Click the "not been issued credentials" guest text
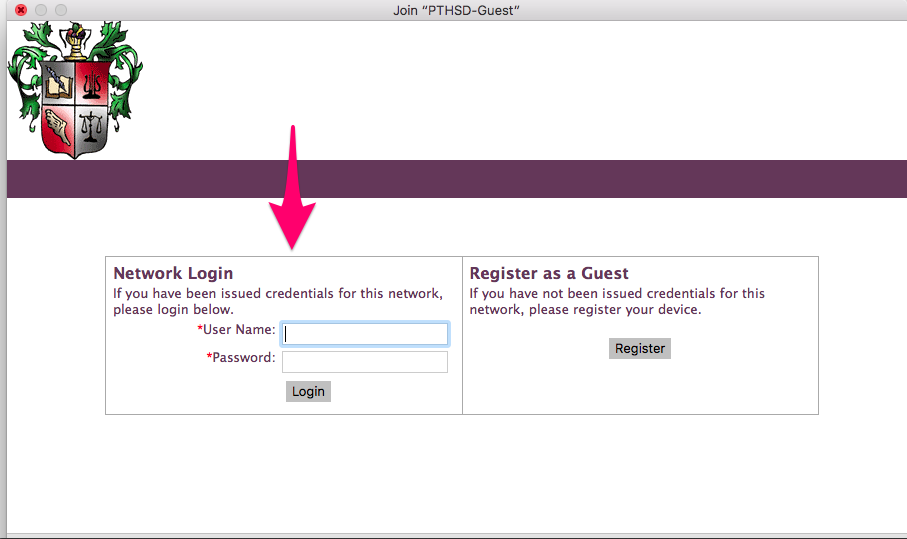 [x=616, y=301]
